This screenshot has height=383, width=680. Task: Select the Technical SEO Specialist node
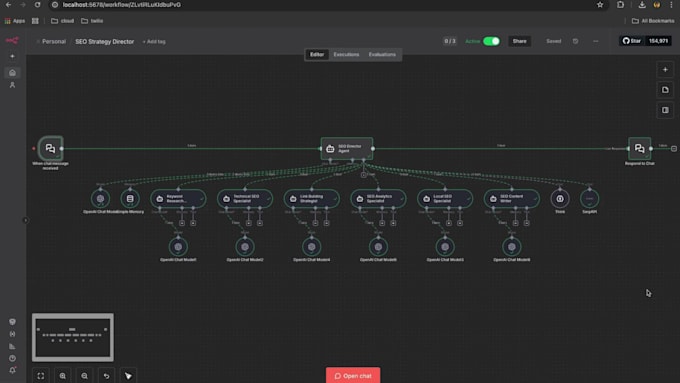coord(245,199)
